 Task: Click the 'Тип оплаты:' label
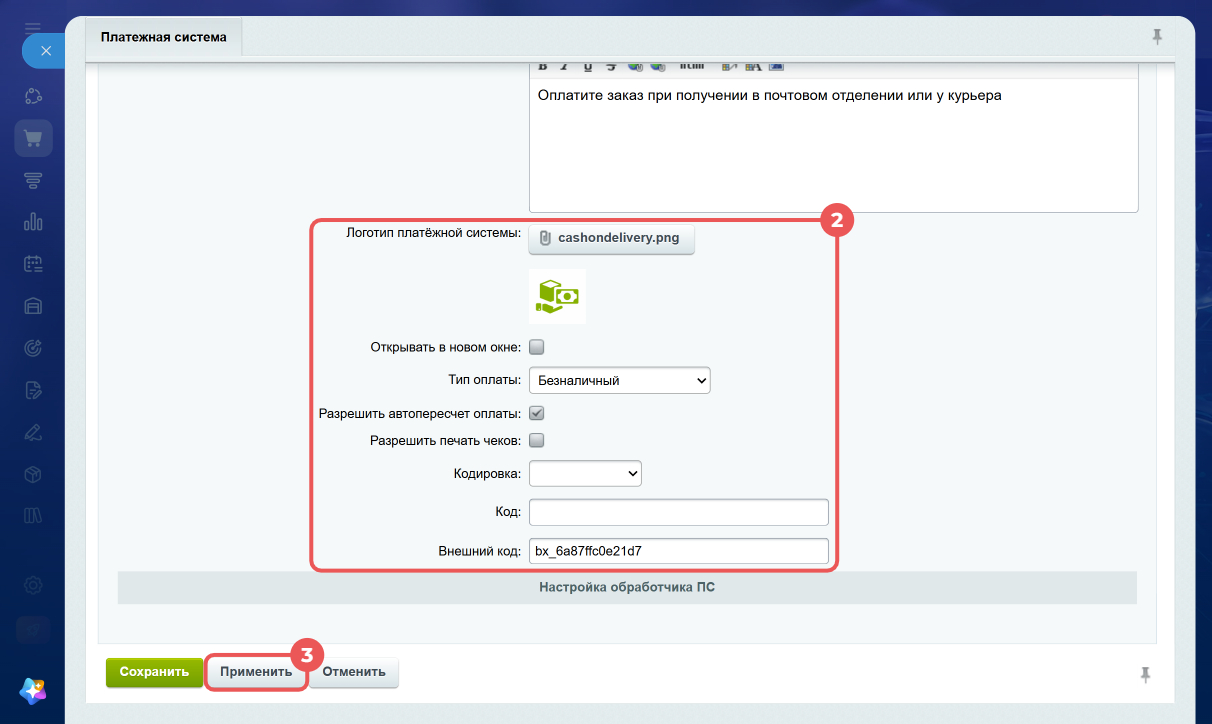click(x=485, y=380)
